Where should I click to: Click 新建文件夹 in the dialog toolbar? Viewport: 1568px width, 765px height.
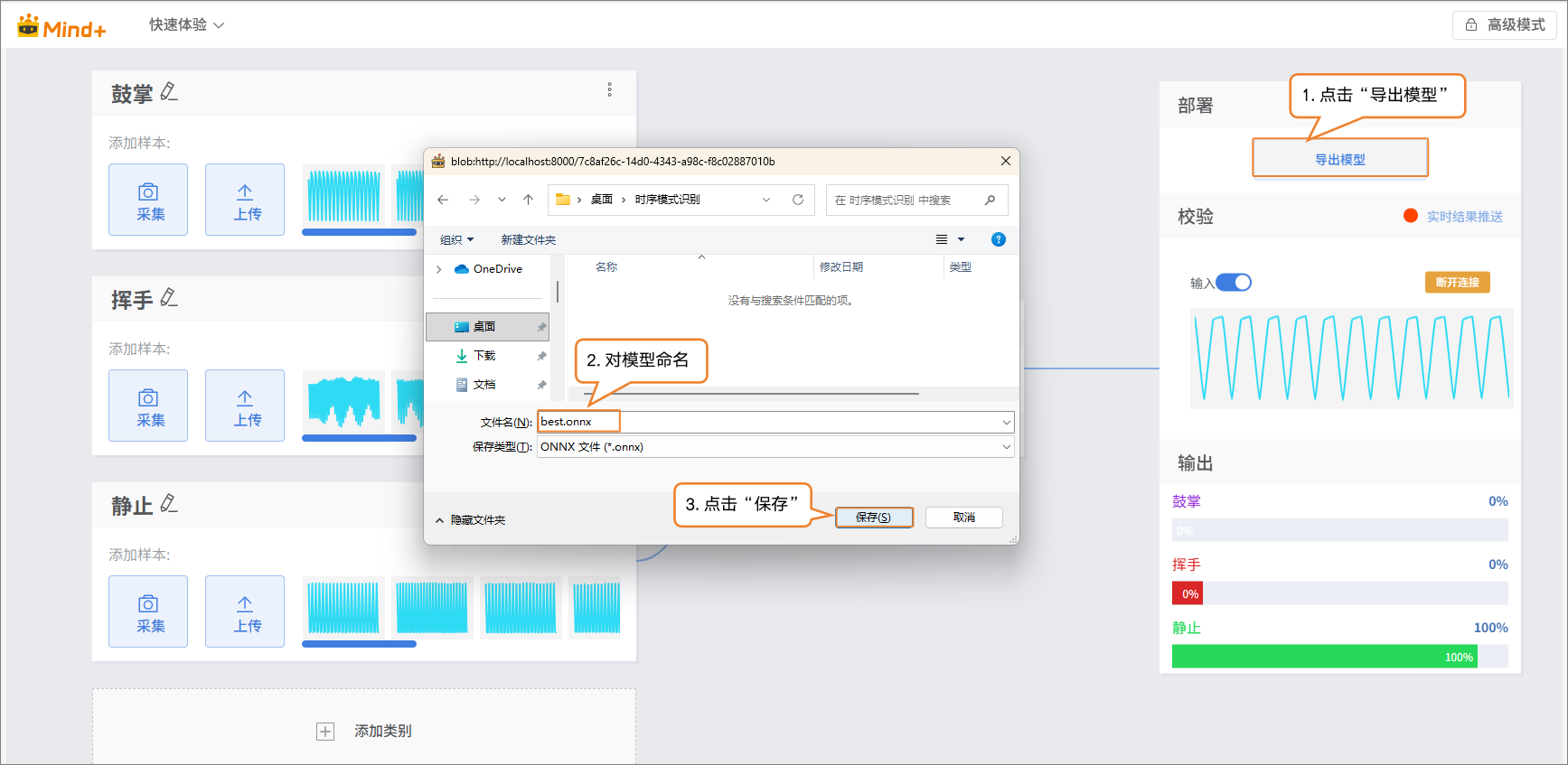click(x=529, y=239)
